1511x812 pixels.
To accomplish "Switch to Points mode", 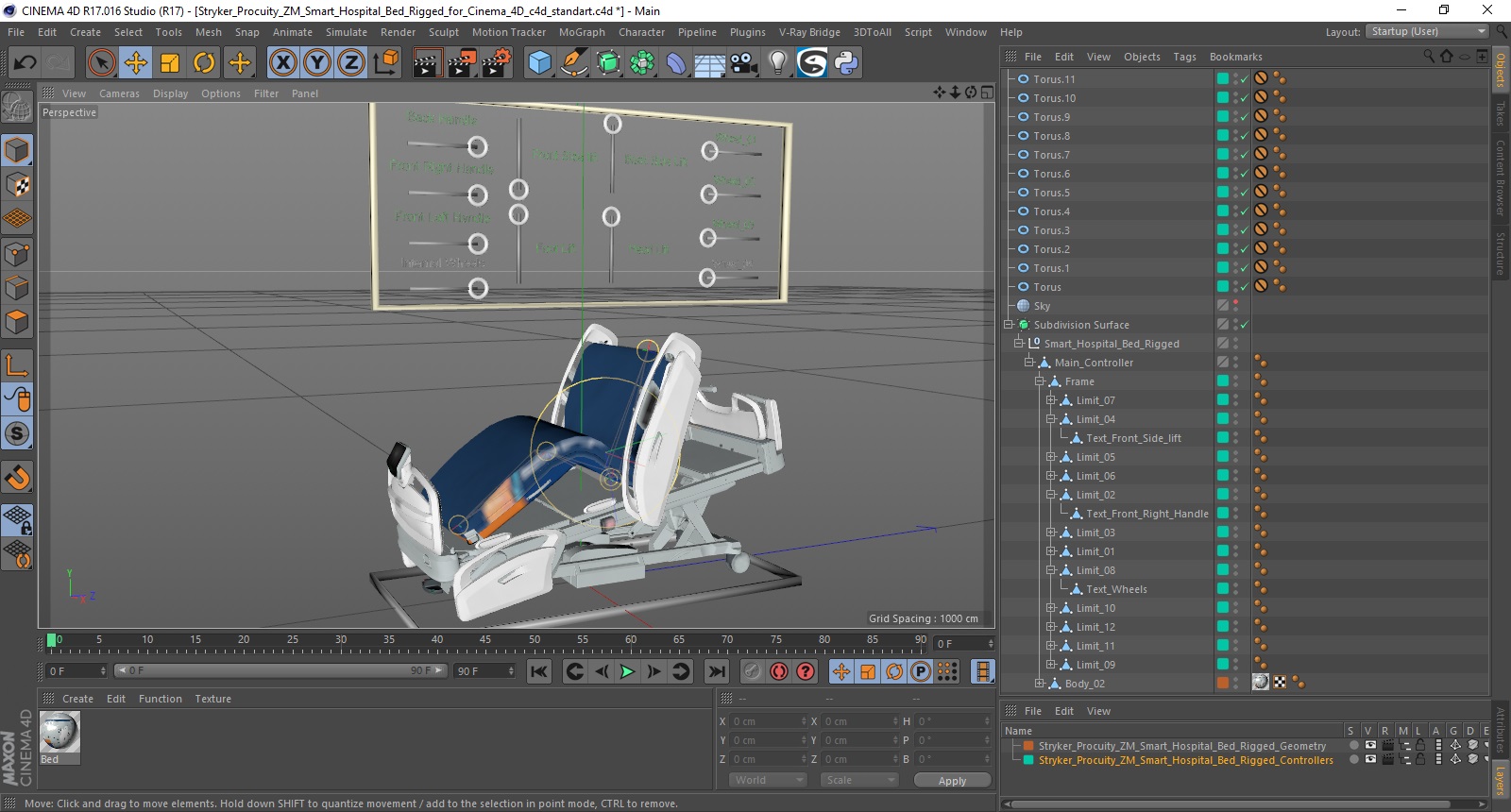I will tap(17, 254).
